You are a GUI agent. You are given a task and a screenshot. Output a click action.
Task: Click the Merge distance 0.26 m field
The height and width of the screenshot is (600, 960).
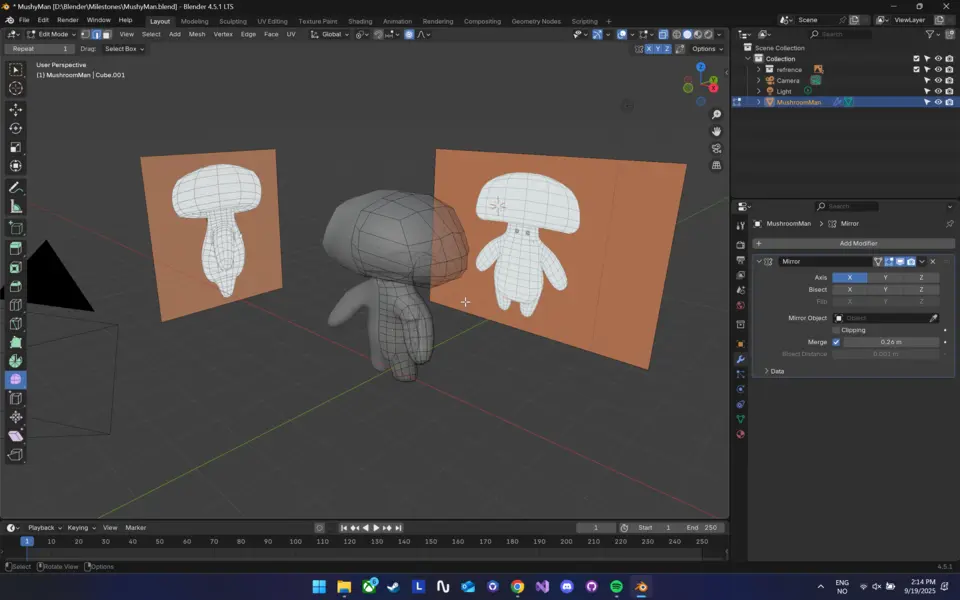891,342
